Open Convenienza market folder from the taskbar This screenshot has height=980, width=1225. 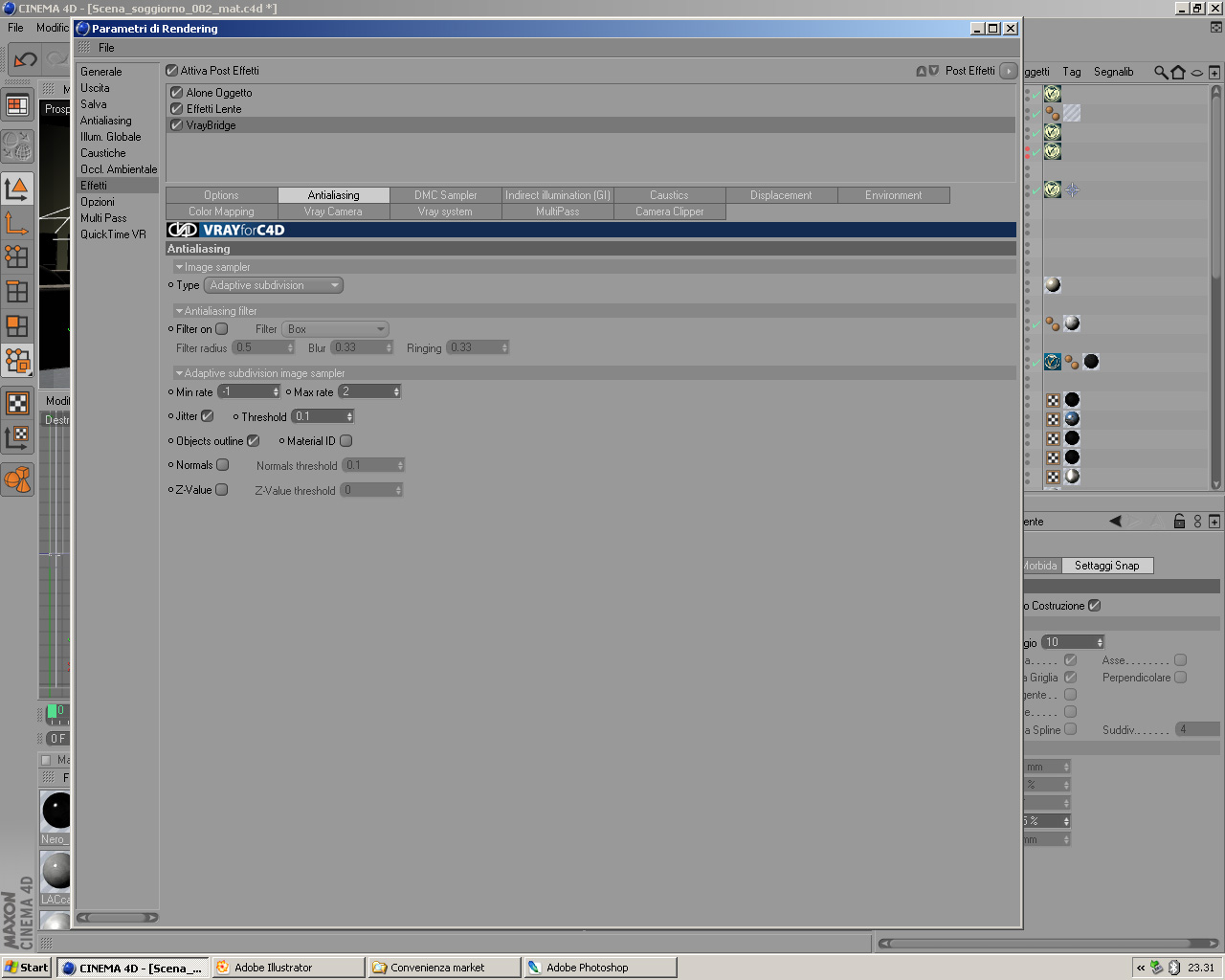click(x=444, y=968)
